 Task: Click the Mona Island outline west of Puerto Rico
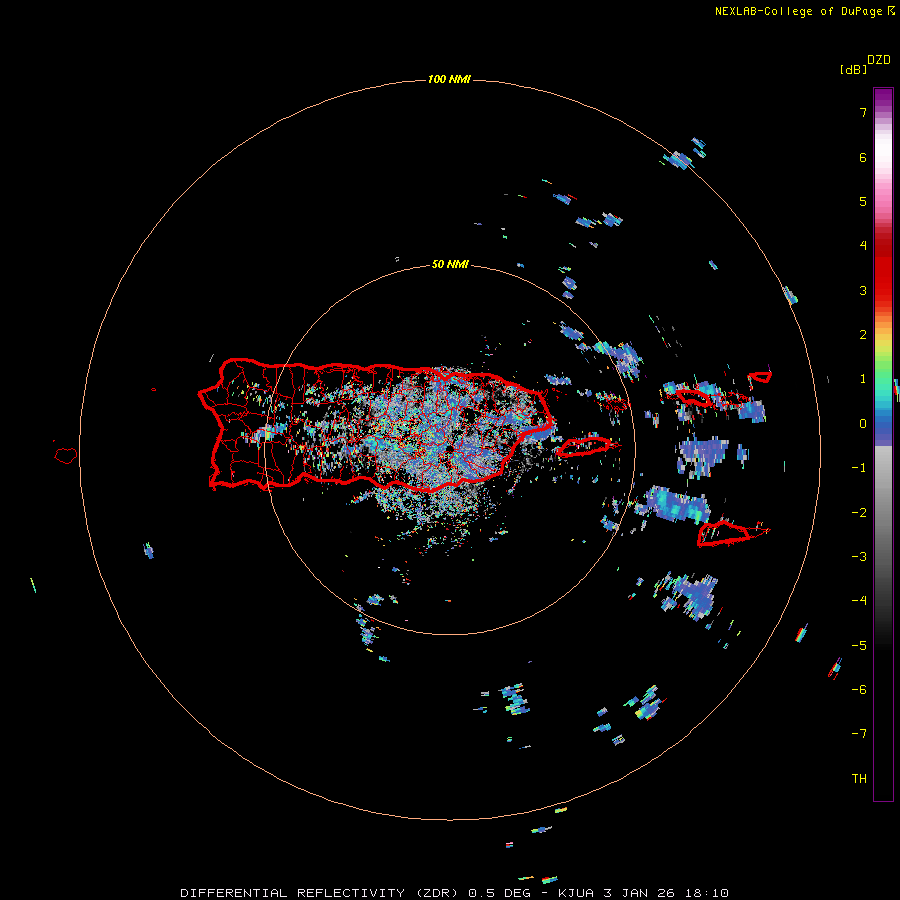coord(66,455)
